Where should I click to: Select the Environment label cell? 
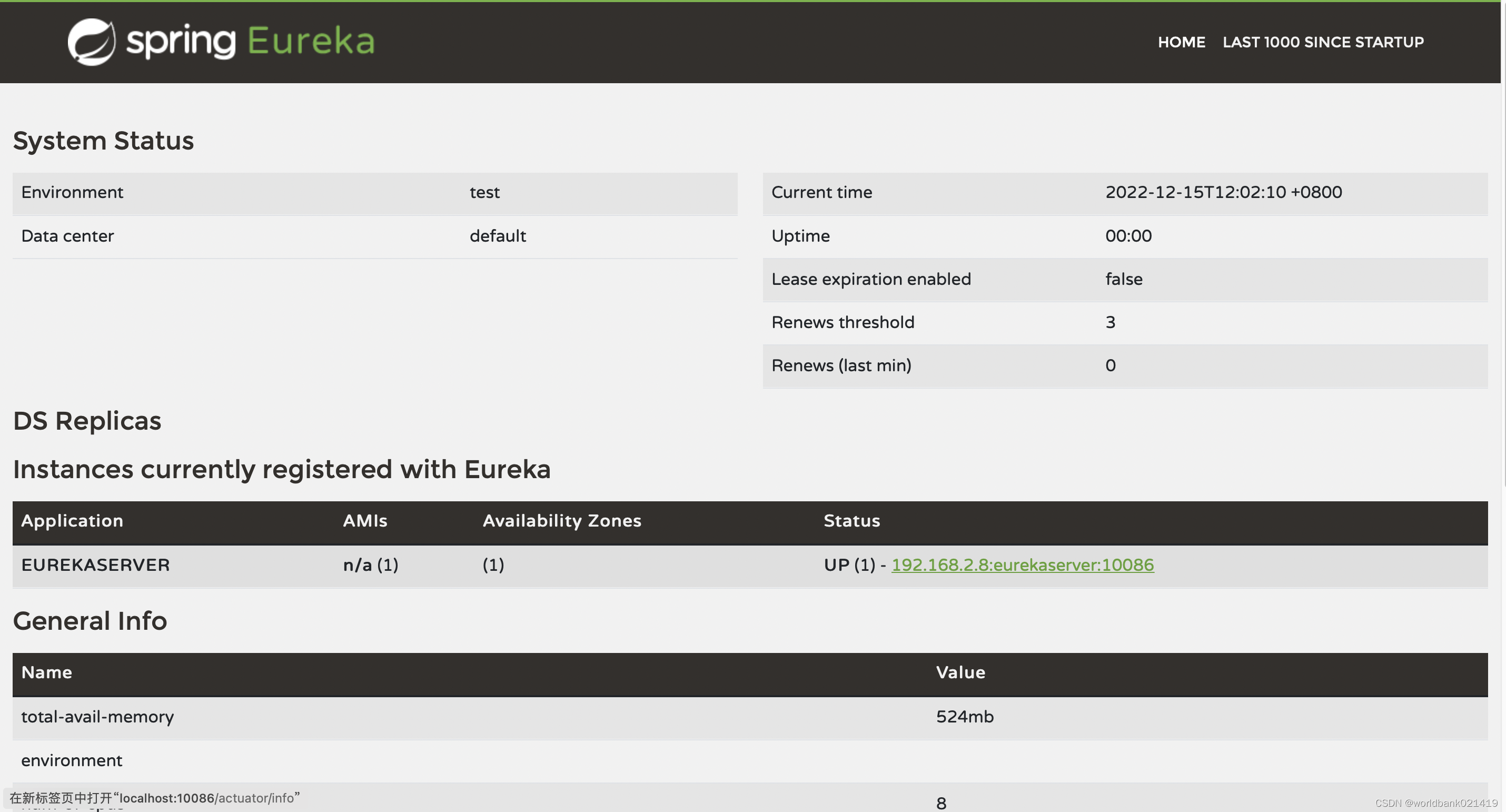point(72,192)
